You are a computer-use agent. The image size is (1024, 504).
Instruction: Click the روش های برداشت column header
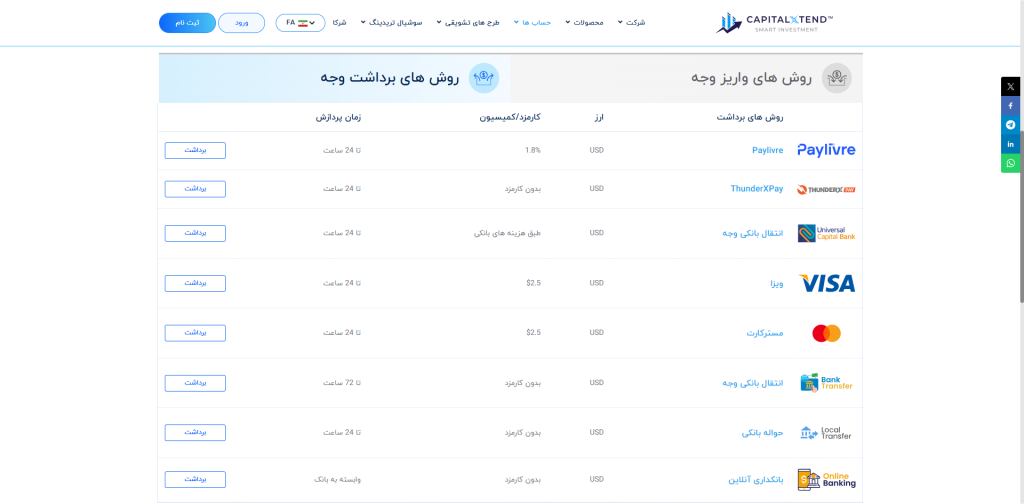pos(750,118)
